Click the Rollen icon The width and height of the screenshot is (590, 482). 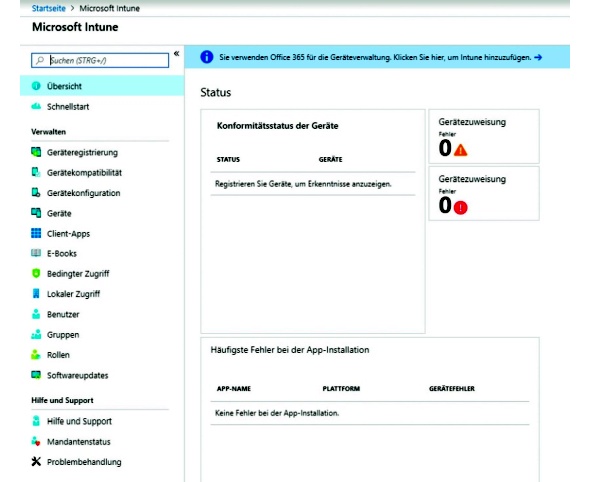coord(36,354)
